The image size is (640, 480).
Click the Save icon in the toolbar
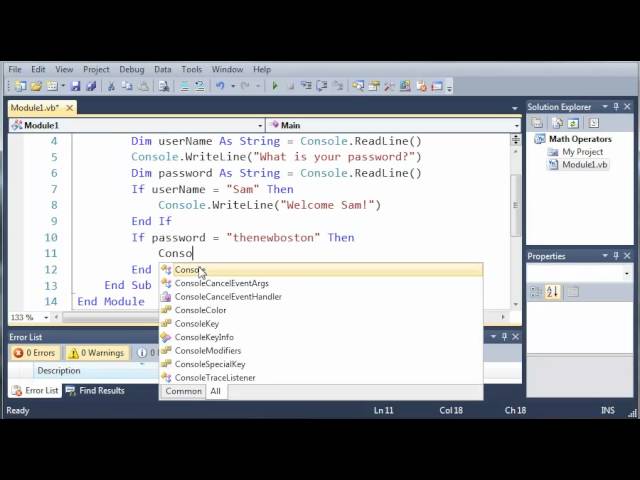(x=76, y=87)
